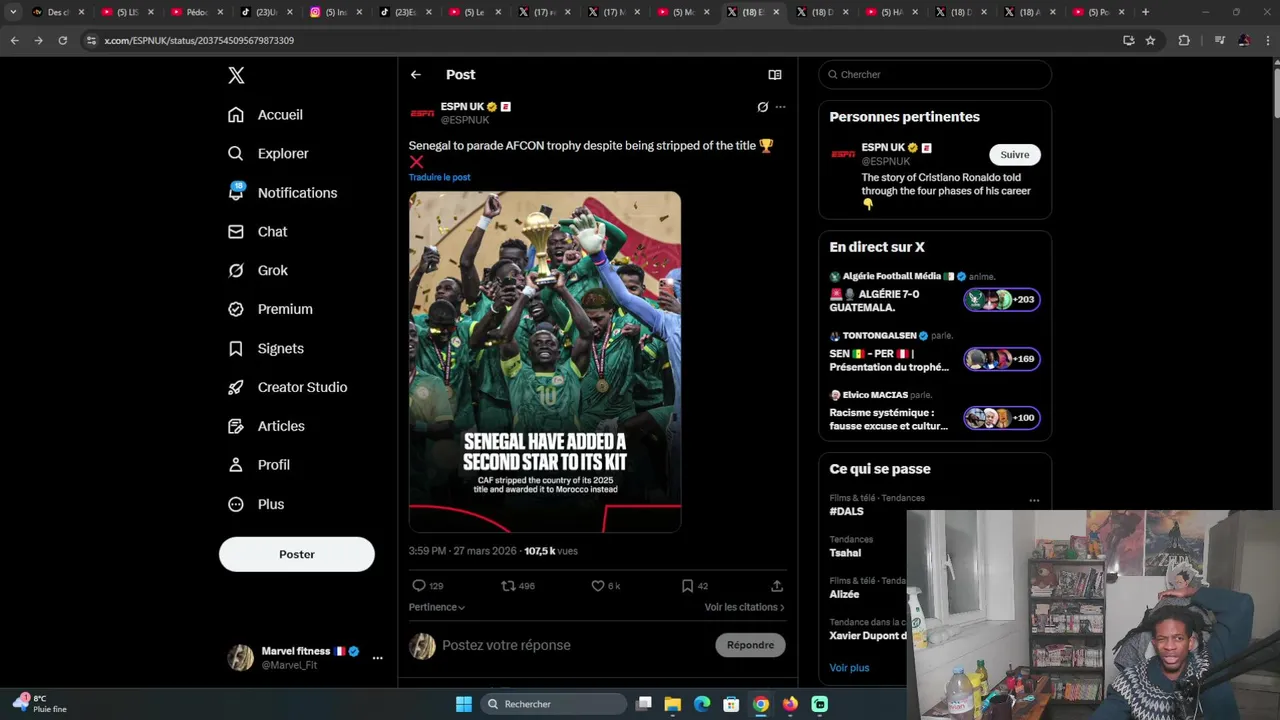Click the back arrow next to Post
Viewport: 1280px width, 720px height.
pyautogui.click(x=416, y=75)
